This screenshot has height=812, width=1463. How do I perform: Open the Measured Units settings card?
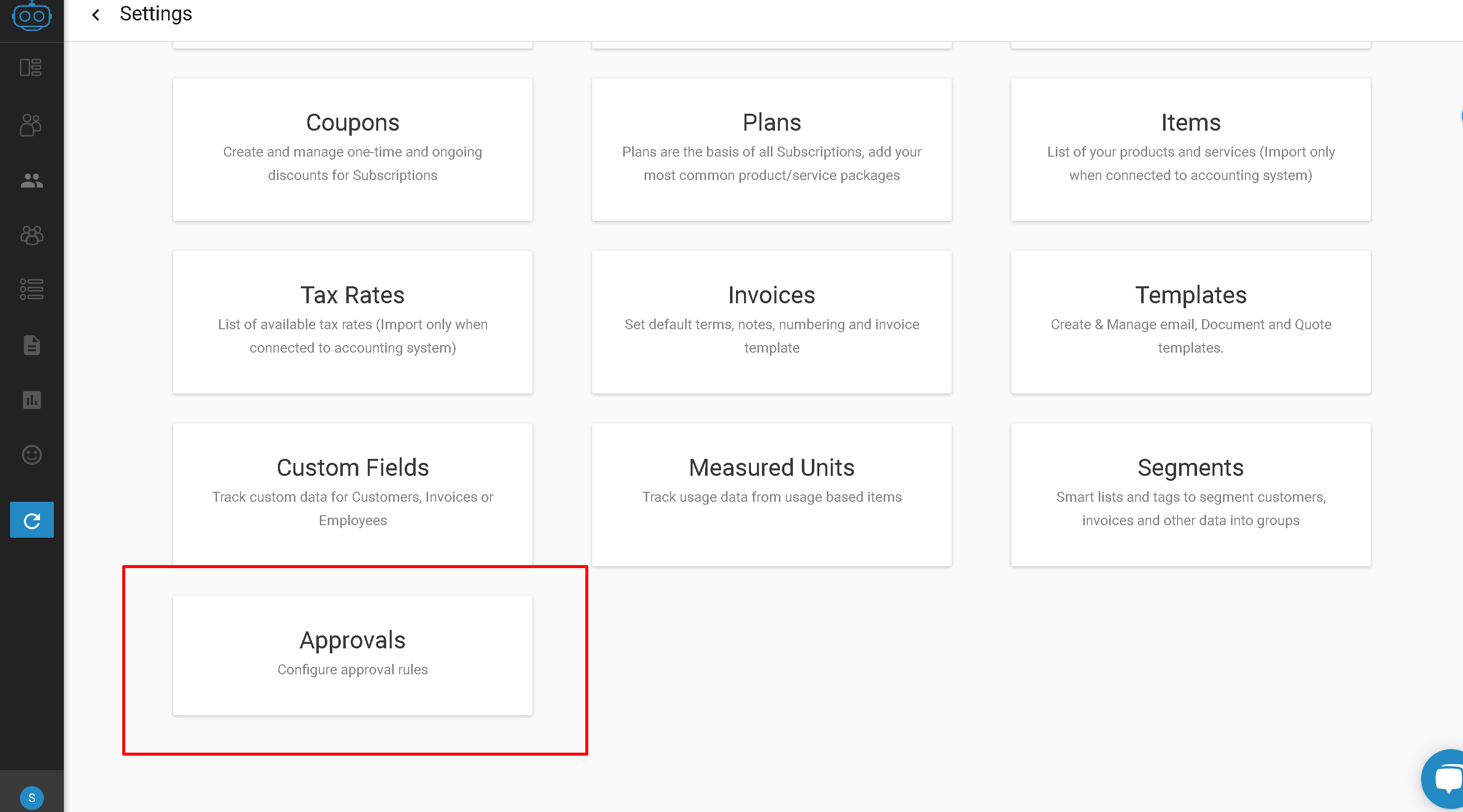pos(771,495)
